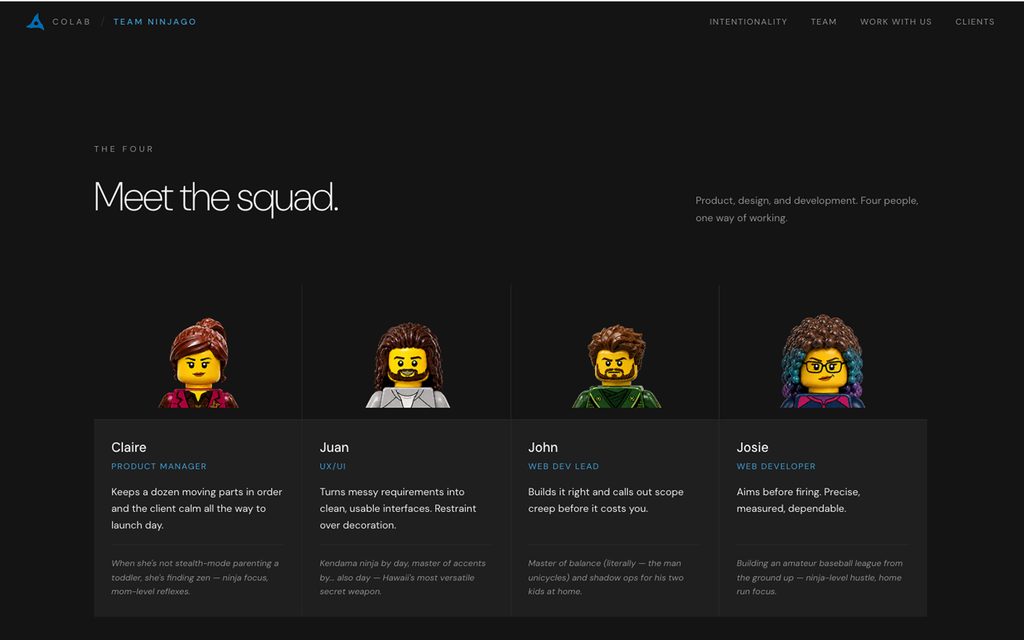Click Claire's LEGO avatar
Screen dimensions: 1024x640
(x=199, y=363)
